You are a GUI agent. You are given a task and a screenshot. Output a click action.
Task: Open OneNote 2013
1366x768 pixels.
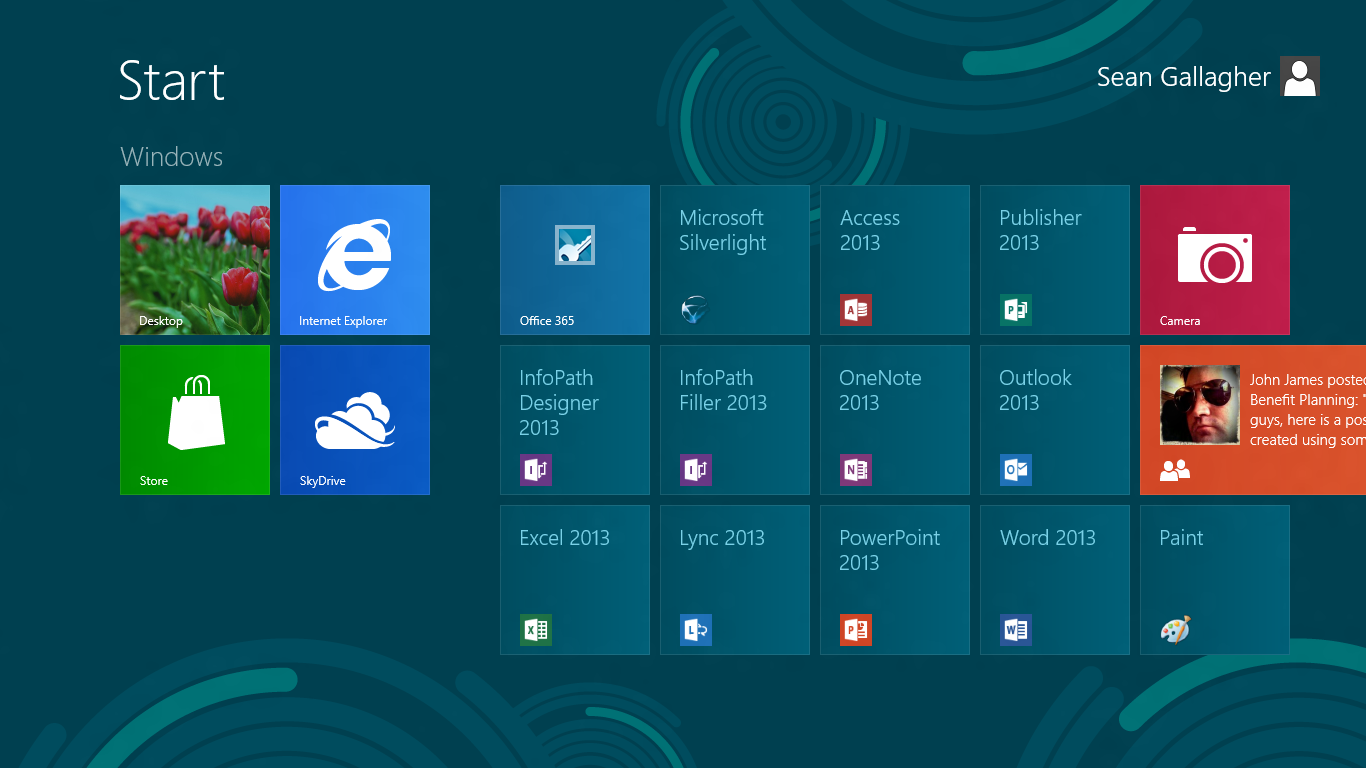[894, 420]
